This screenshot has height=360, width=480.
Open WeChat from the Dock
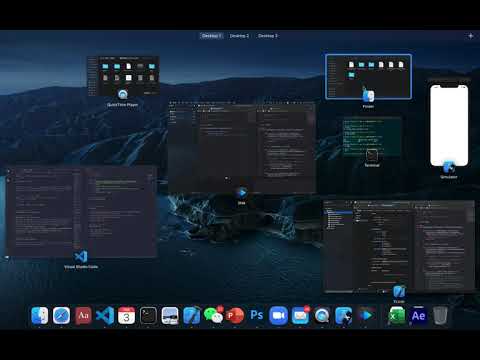213,315
